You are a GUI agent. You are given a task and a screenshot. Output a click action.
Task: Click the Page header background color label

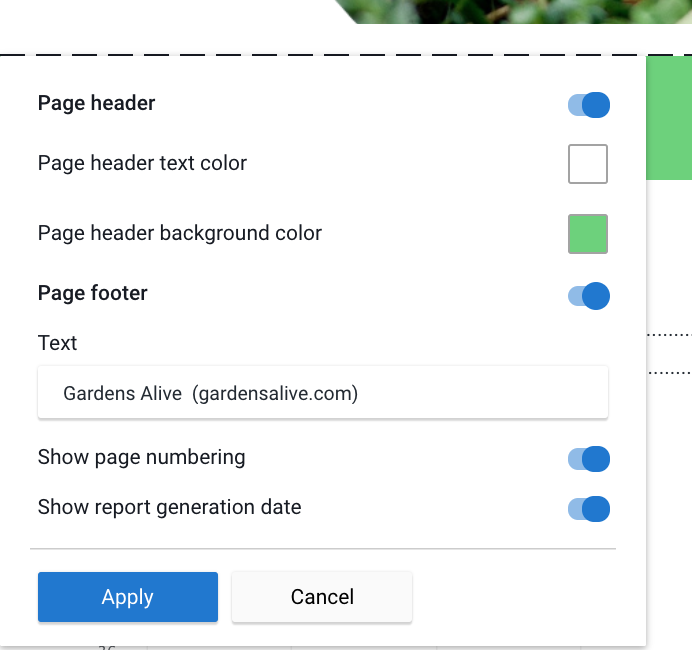[180, 233]
